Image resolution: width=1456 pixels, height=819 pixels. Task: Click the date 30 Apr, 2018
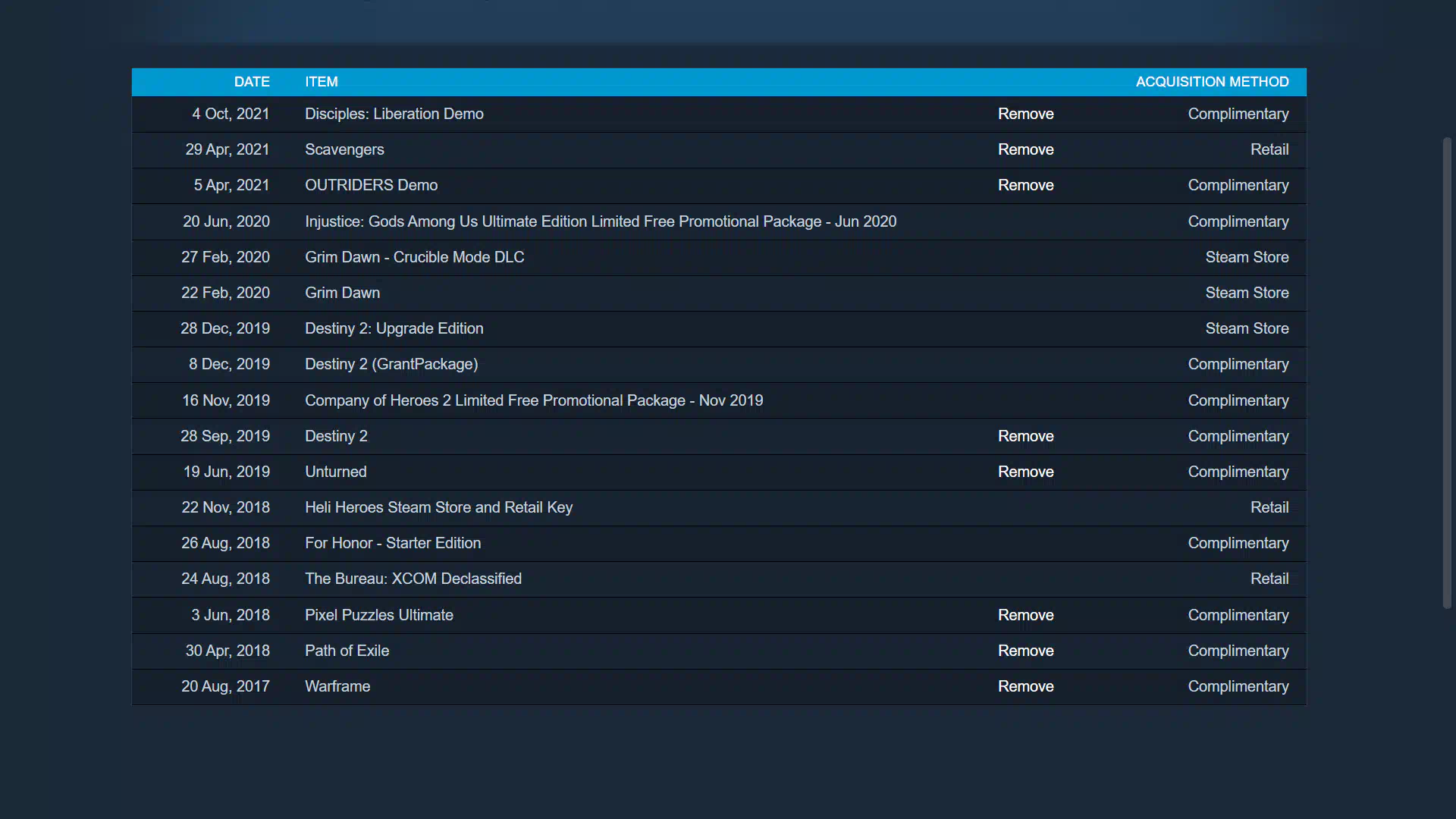[x=227, y=651]
